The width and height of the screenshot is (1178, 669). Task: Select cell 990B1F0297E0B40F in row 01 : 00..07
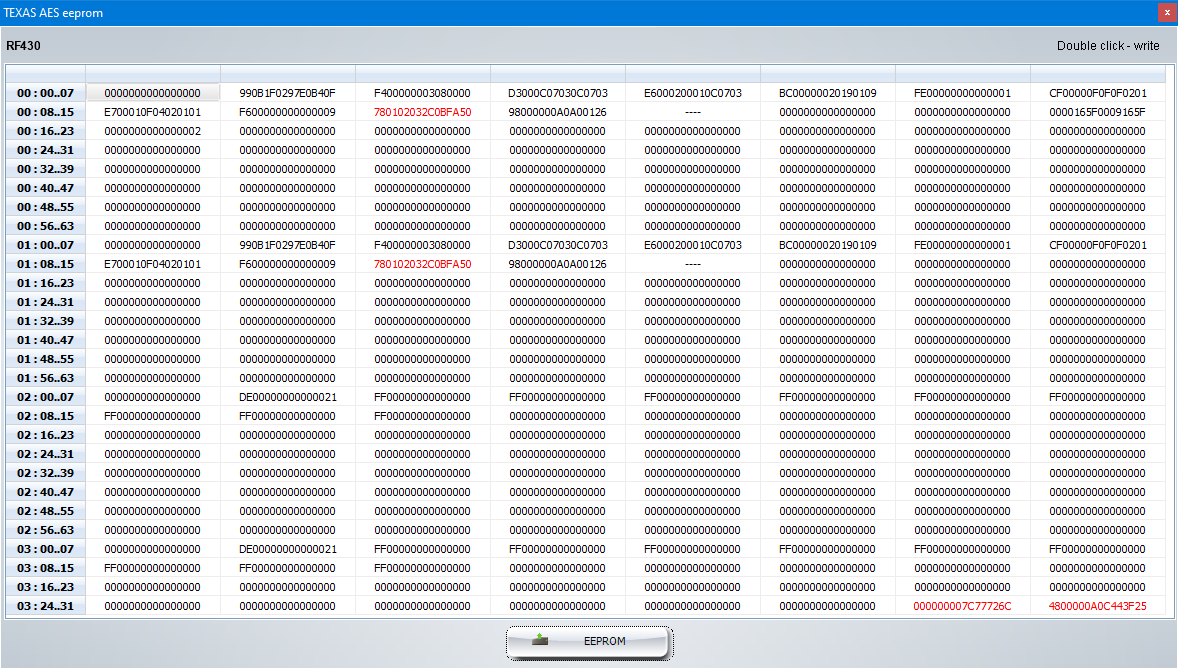[288, 245]
